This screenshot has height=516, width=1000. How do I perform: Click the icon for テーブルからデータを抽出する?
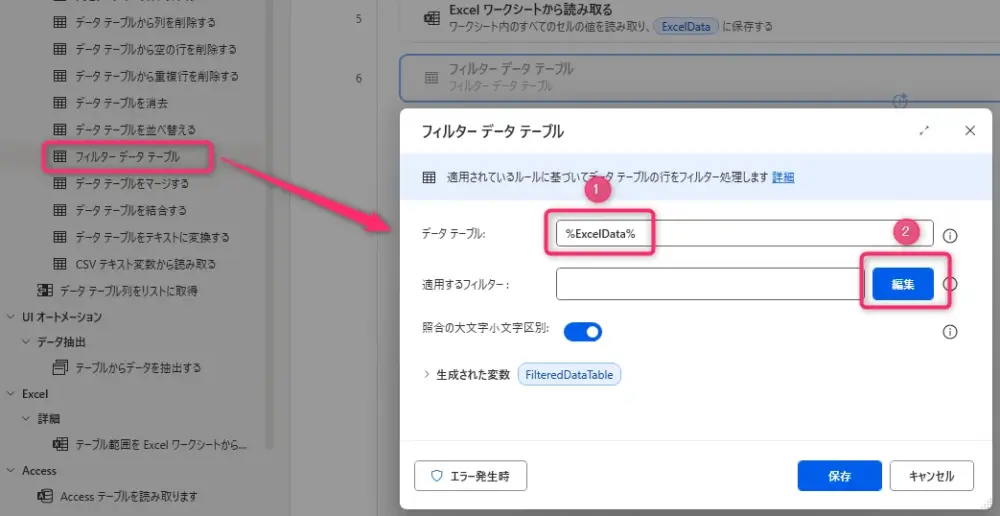pos(60,368)
